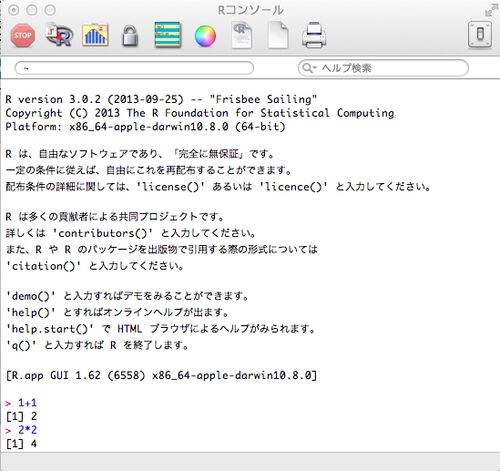This screenshot has height=471, width=500.
Task: Toggle the power switch Quit R icon
Action: click(480, 34)
